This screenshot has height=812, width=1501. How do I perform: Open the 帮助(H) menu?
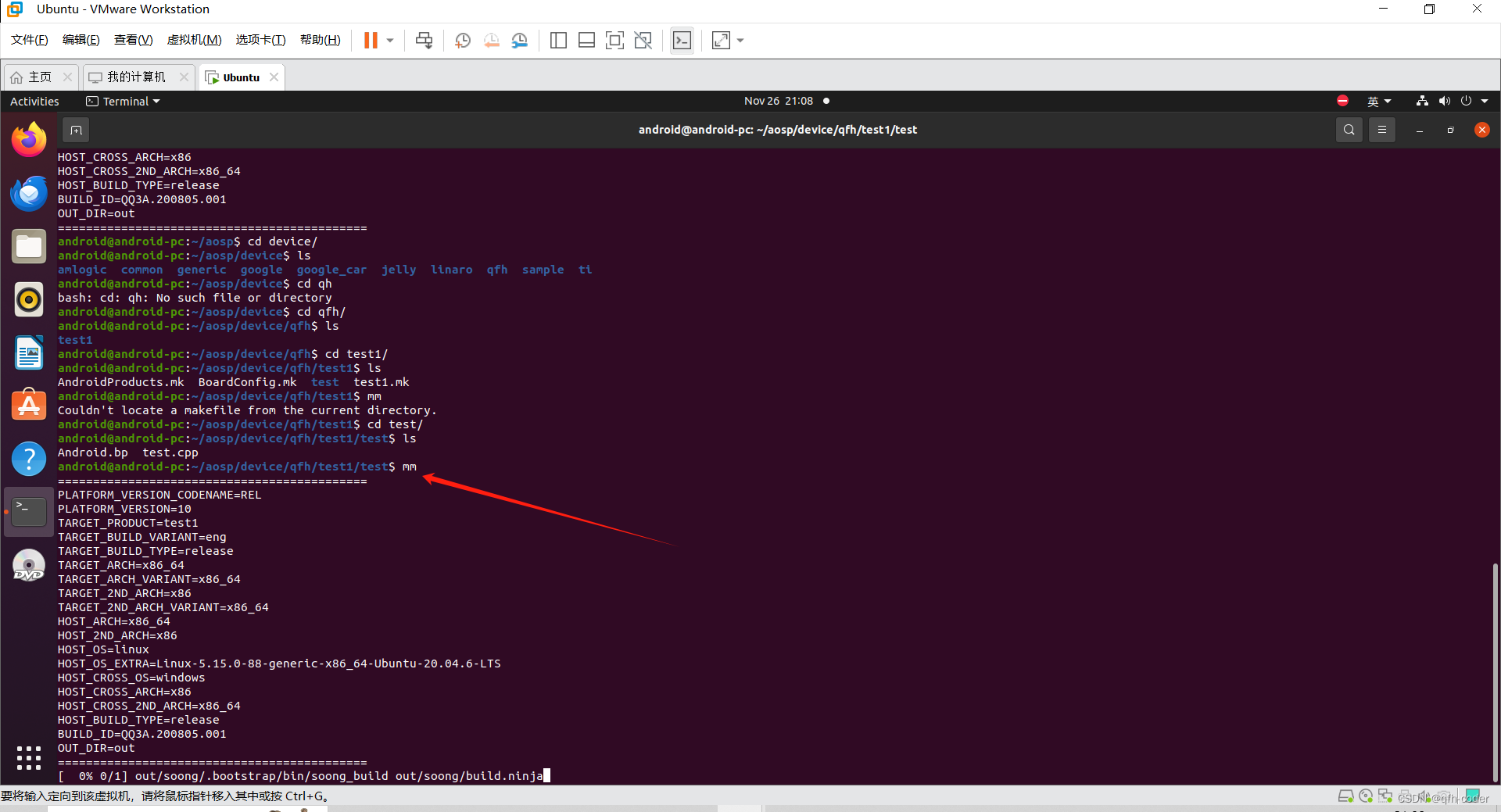321,40
